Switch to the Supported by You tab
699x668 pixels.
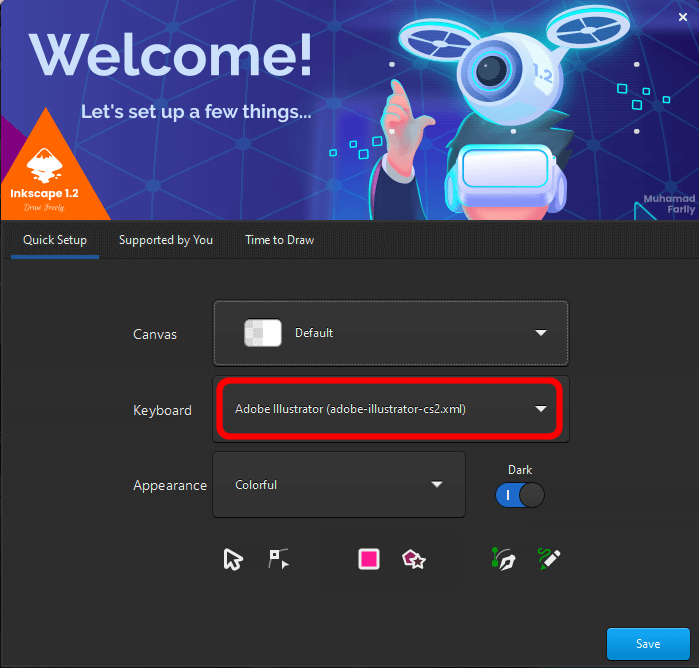pyautogui.click(x=166, y=240)
